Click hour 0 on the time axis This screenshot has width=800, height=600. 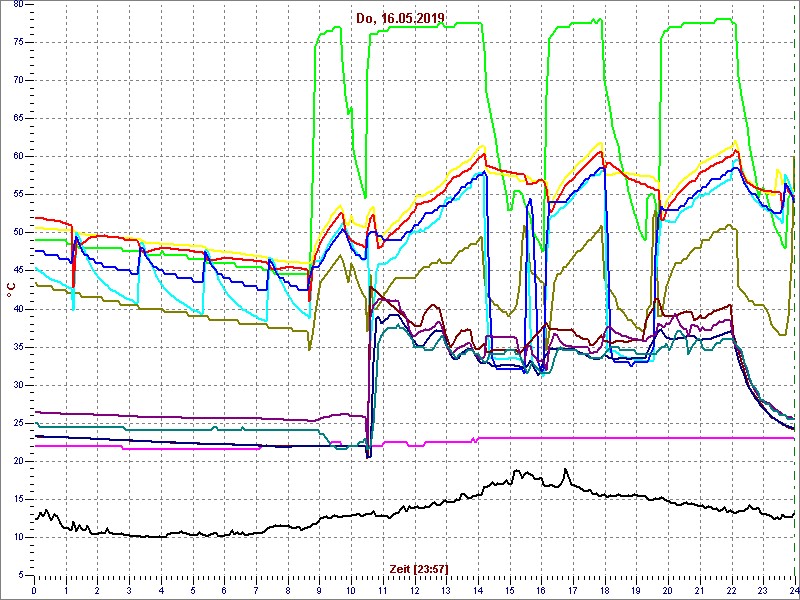pyautogui.click(x=34, y=592)
